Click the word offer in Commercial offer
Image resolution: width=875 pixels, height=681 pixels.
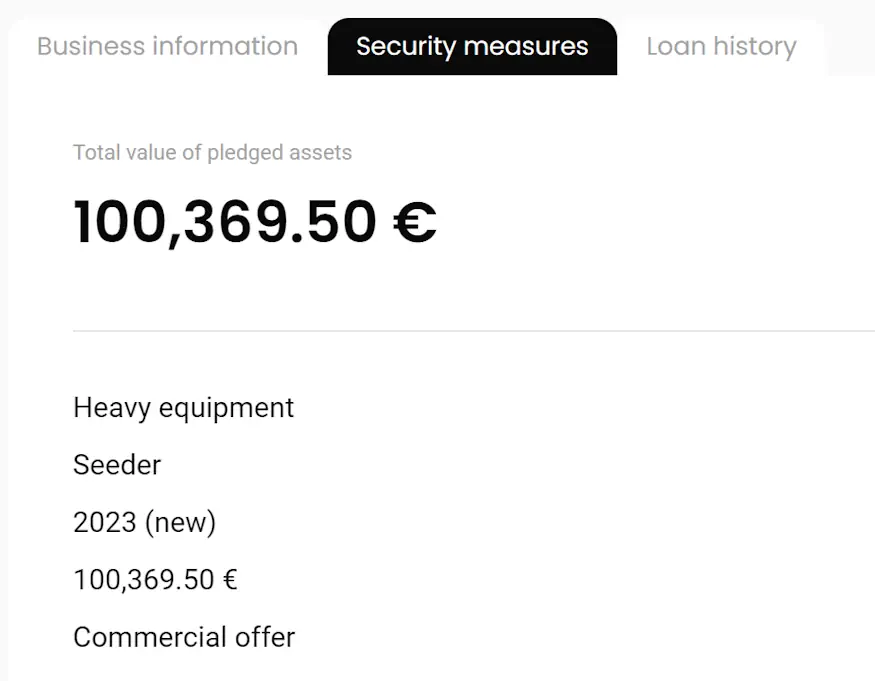[264, 637]
